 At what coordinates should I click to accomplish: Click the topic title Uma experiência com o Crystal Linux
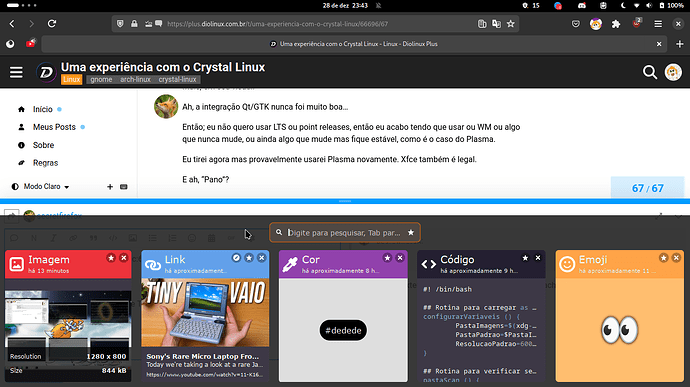click(163, 67)
